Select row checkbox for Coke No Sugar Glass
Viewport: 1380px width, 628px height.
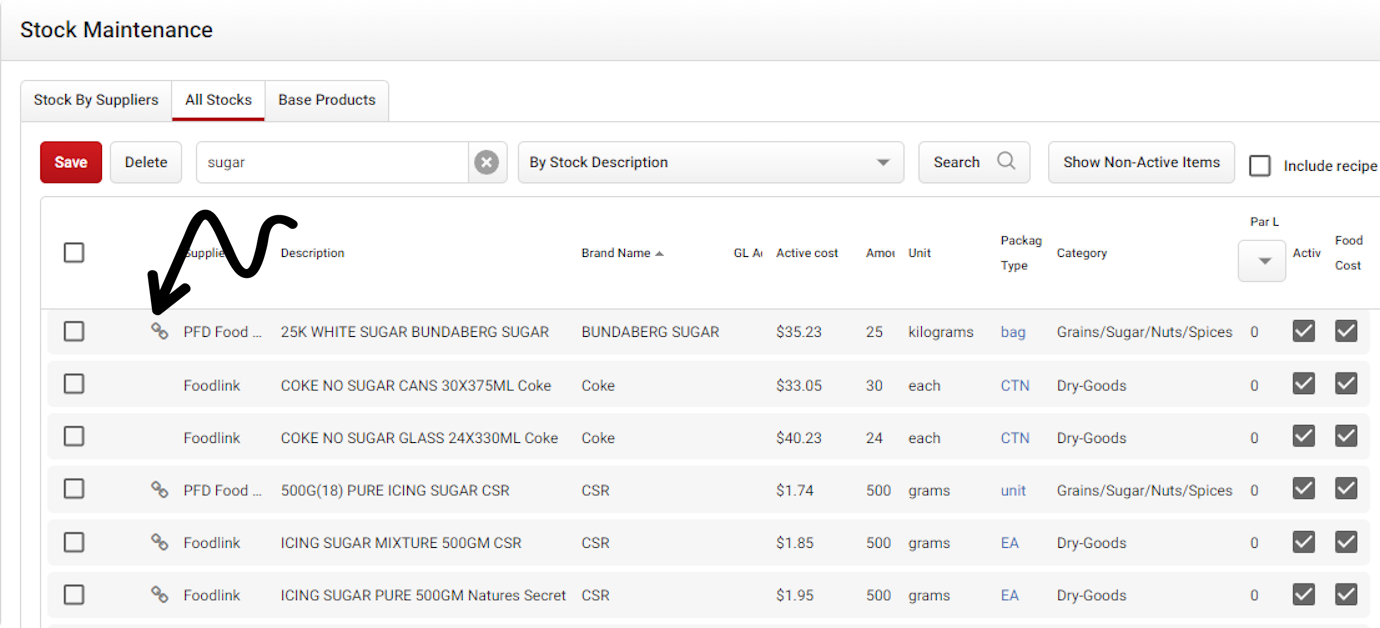(74, 437)
